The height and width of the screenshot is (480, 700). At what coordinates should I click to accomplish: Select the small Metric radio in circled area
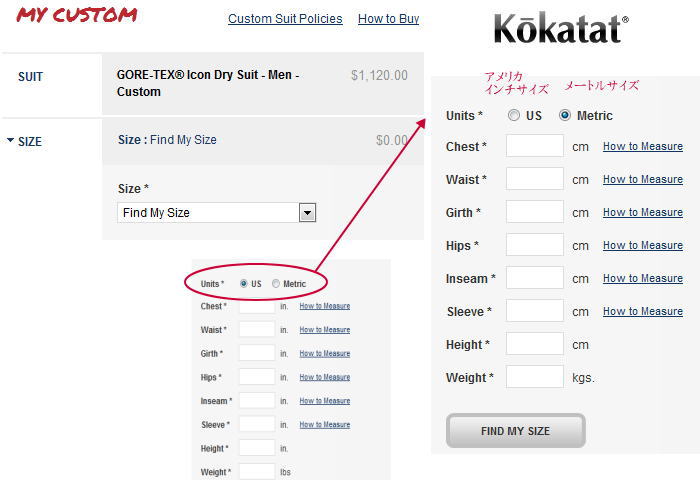tap(276, 284)
